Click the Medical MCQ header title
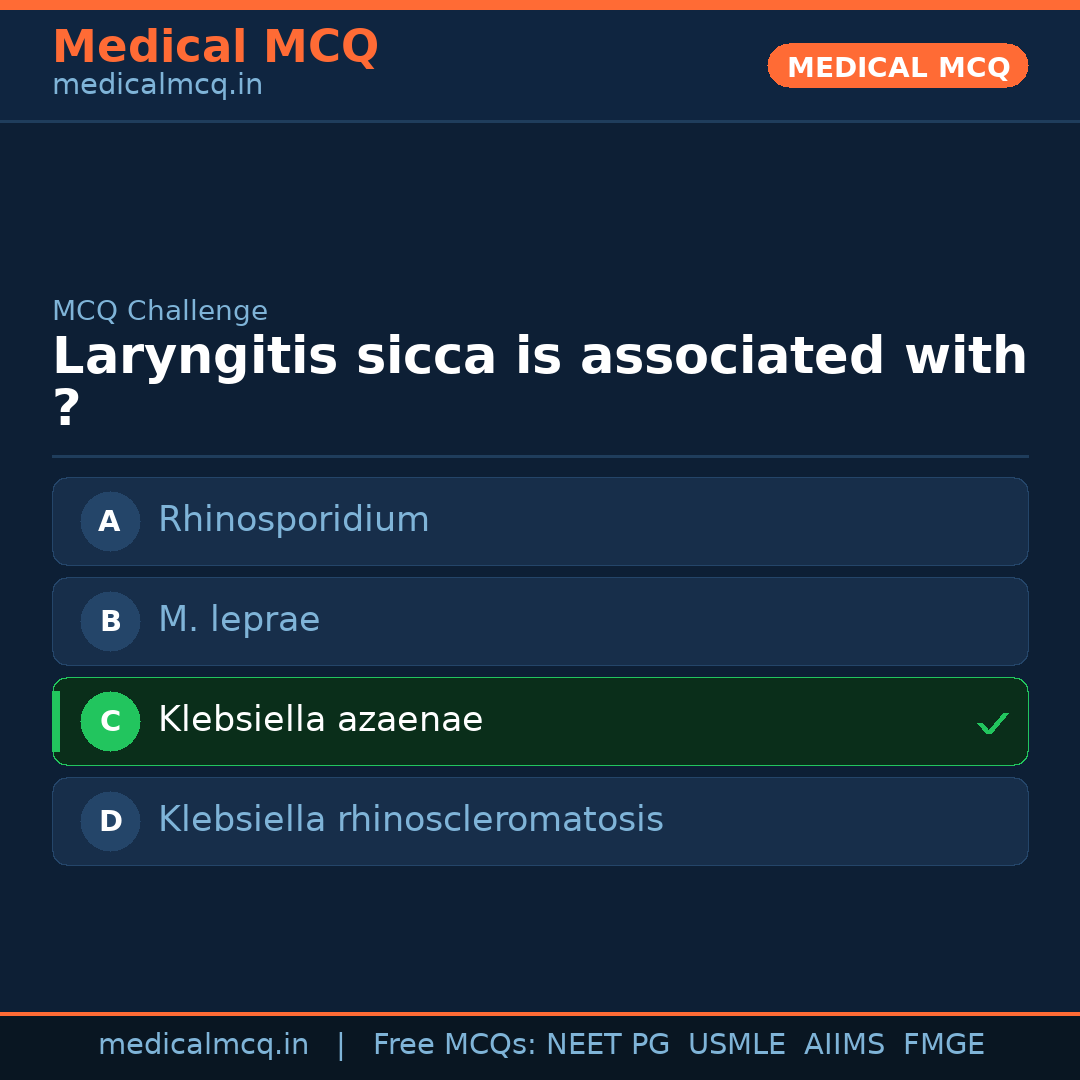Image resolution: width=1080 pixels, height=1080 pixels. coord(215,47)
